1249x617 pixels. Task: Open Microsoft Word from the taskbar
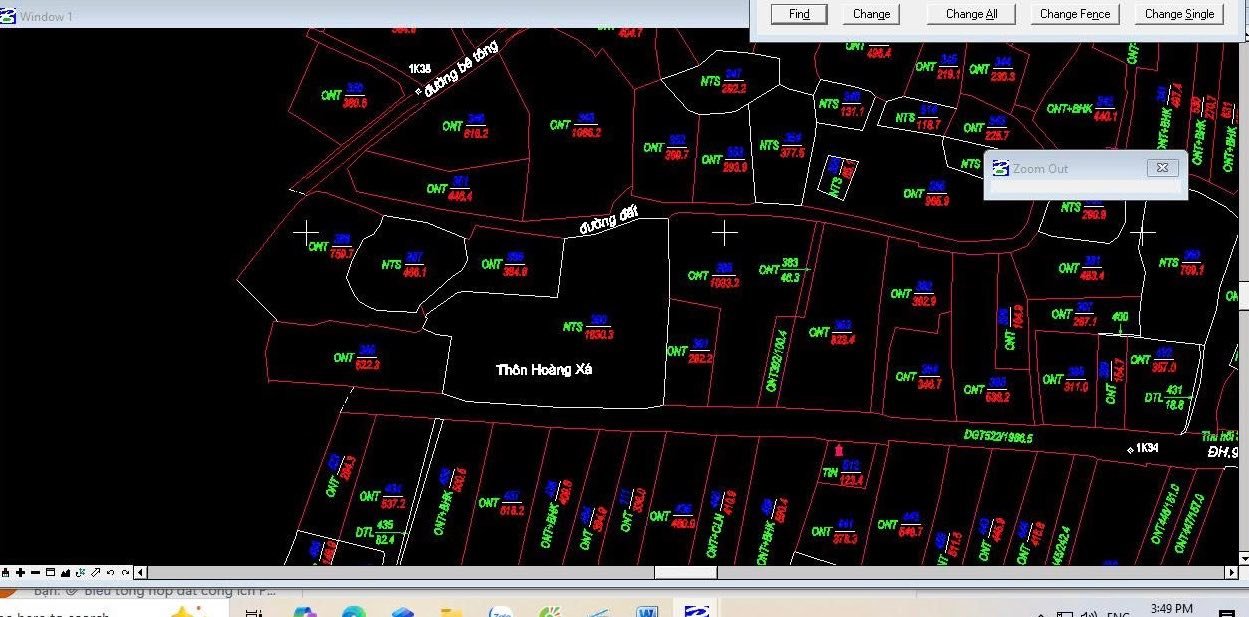[x=646, y=611]
